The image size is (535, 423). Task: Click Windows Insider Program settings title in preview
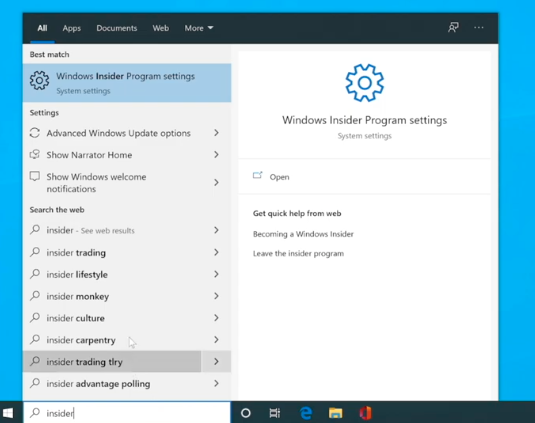point(364,120)
